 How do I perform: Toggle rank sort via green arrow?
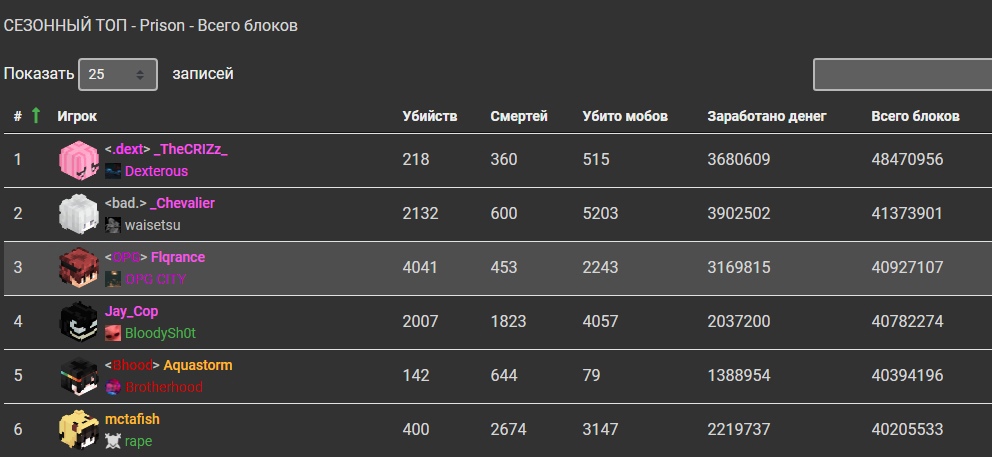coord(36,115)
